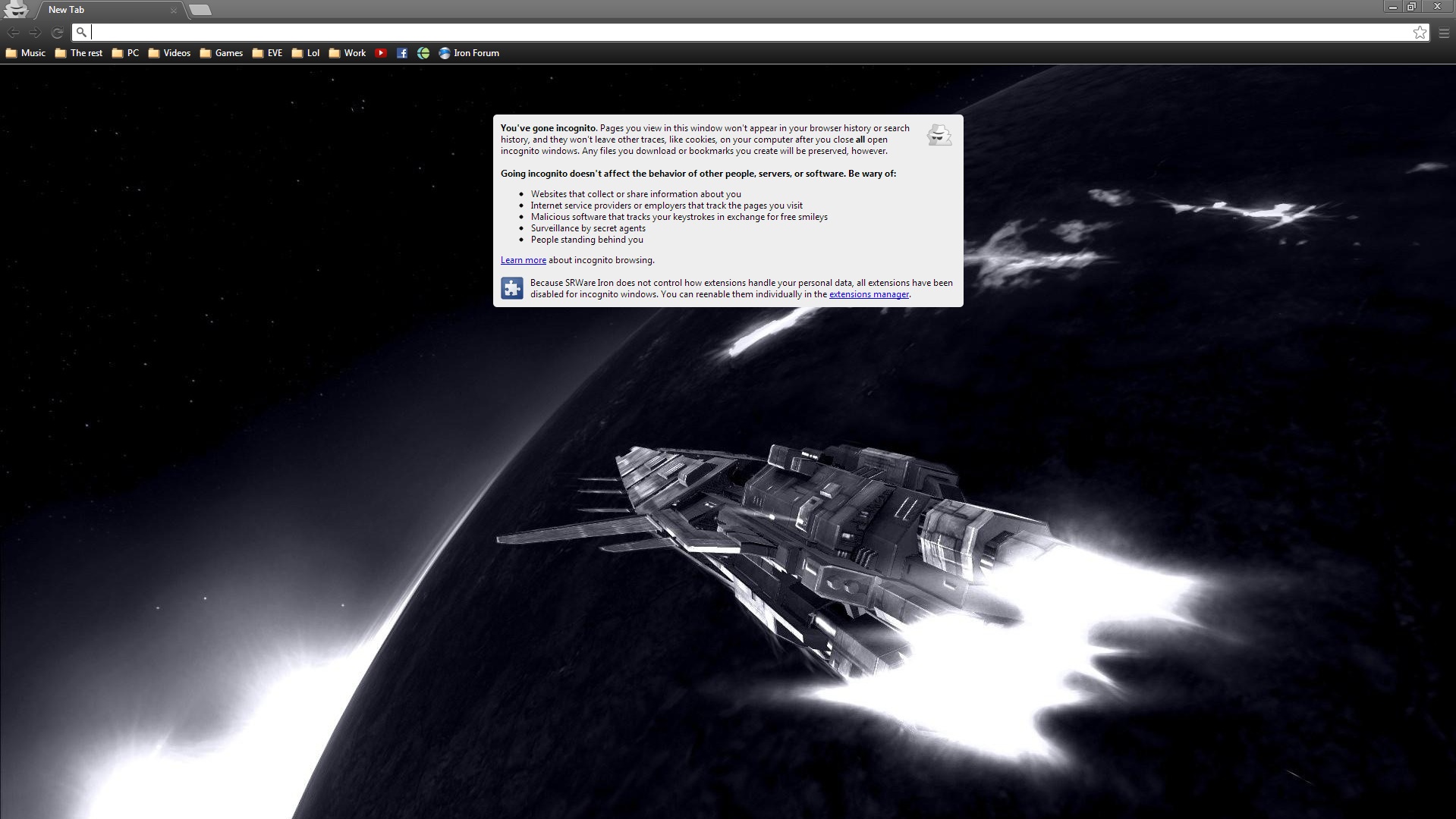This screenshot has width=1456, height=819.
Task: Click the puzzle piece extensions icon
Action: pos(512,288)
